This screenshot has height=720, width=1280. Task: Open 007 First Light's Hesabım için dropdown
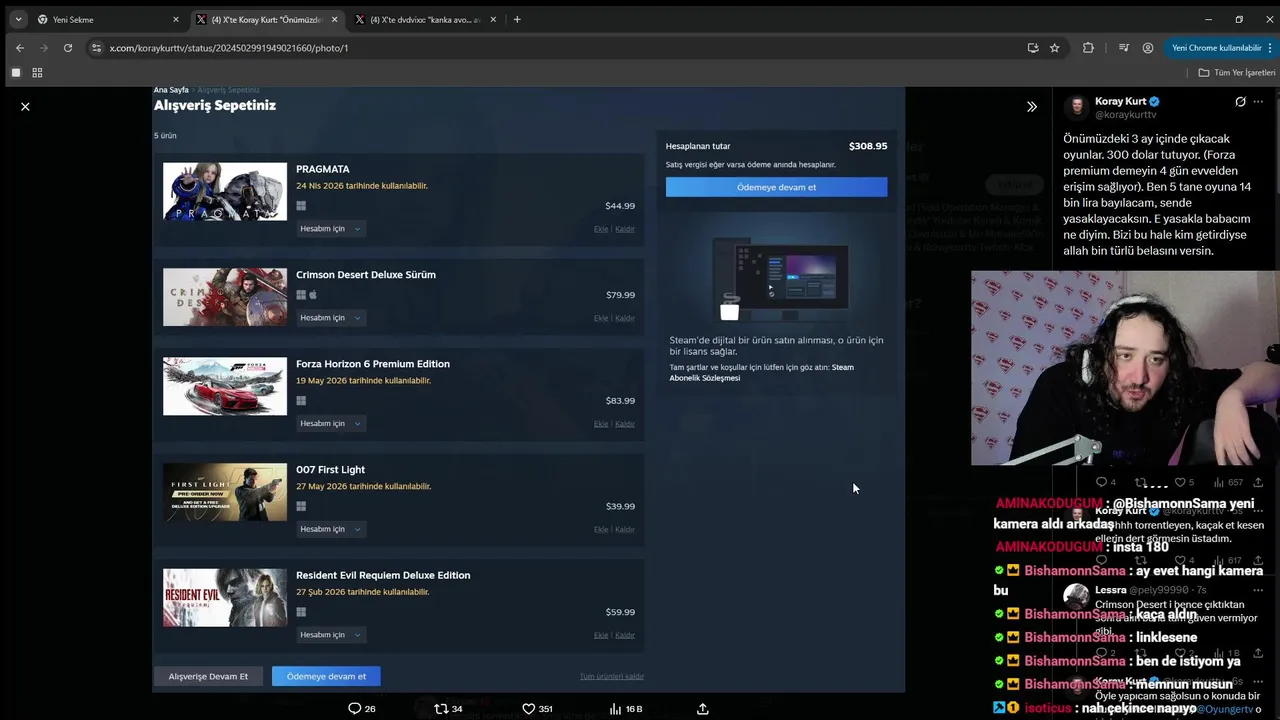[330, 529]
